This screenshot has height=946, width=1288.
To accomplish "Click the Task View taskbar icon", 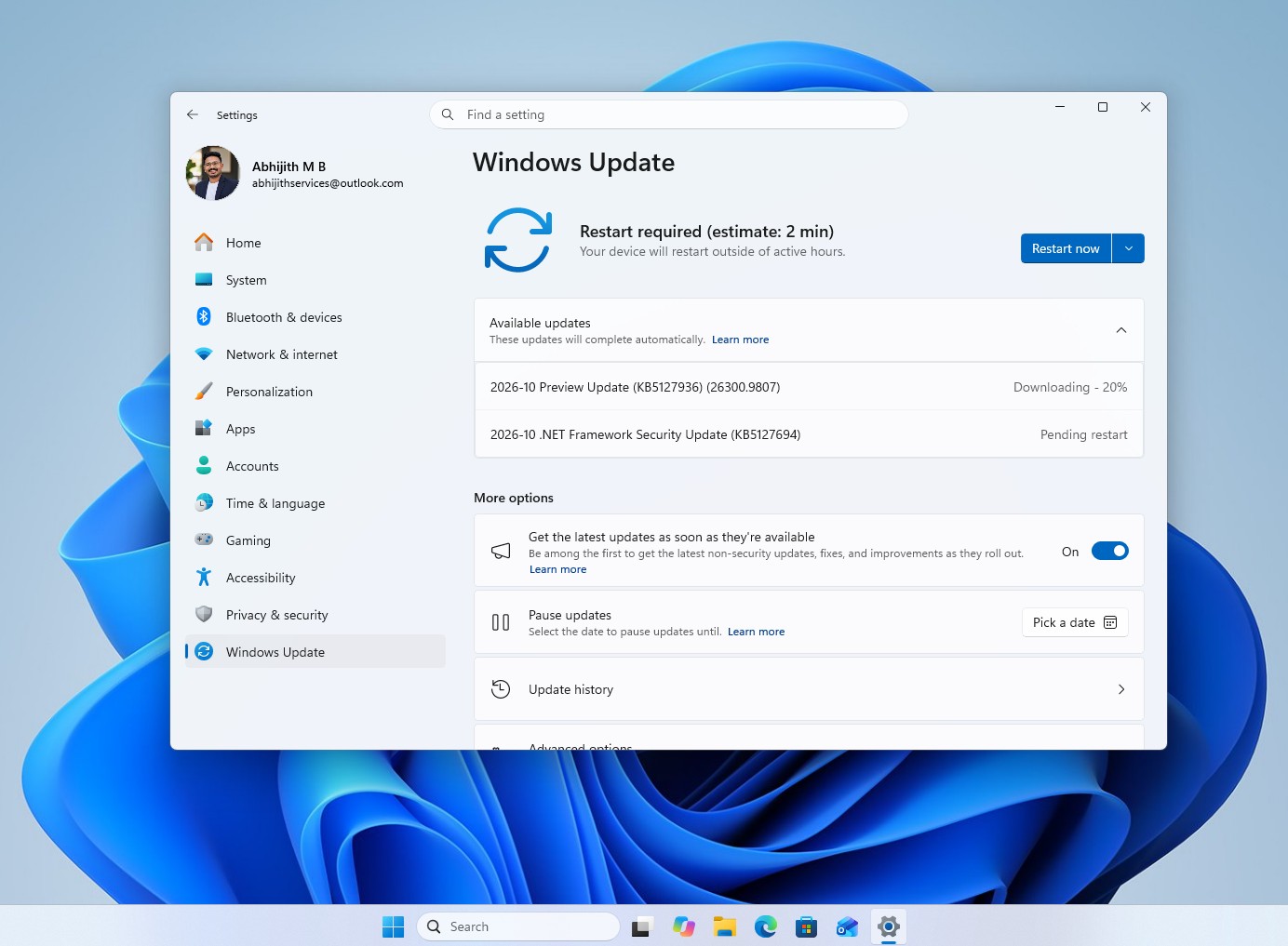I will click(641, 926).
